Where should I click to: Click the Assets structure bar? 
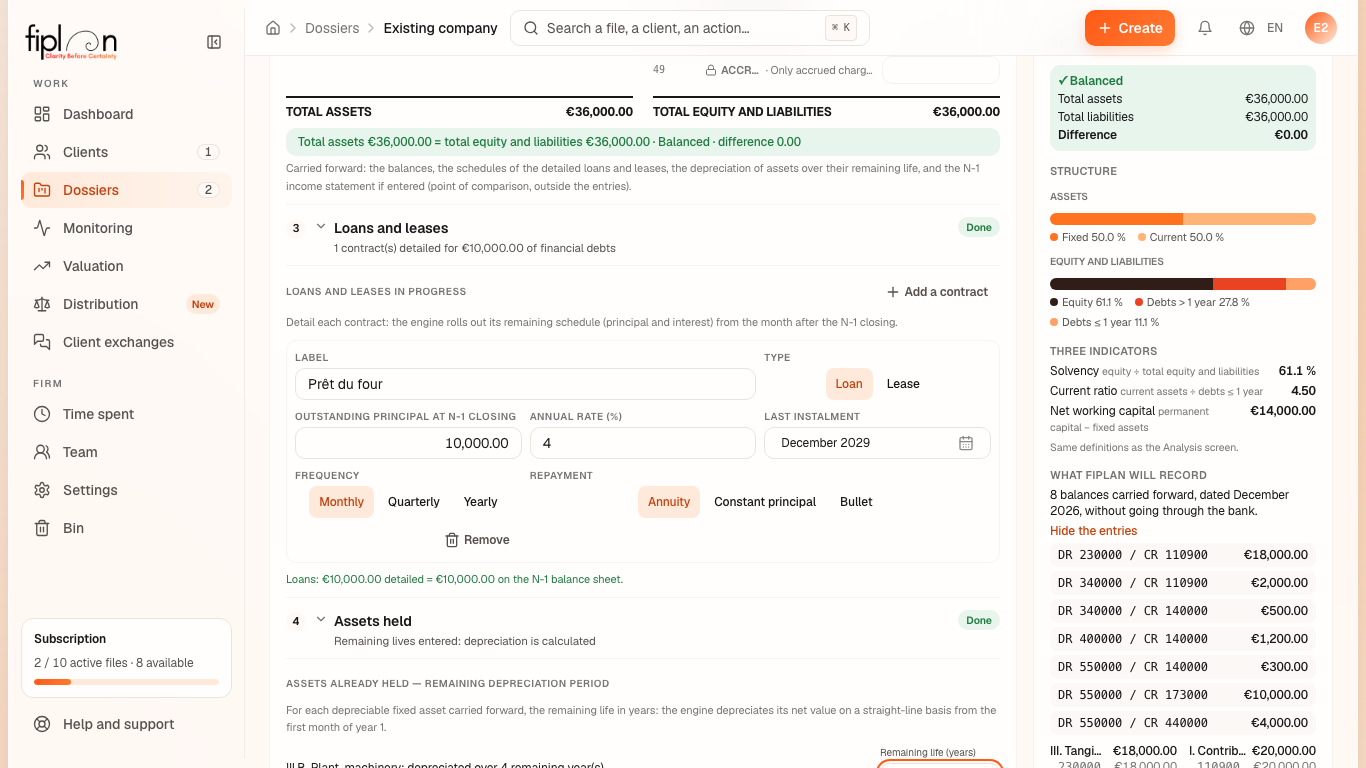1183,219
